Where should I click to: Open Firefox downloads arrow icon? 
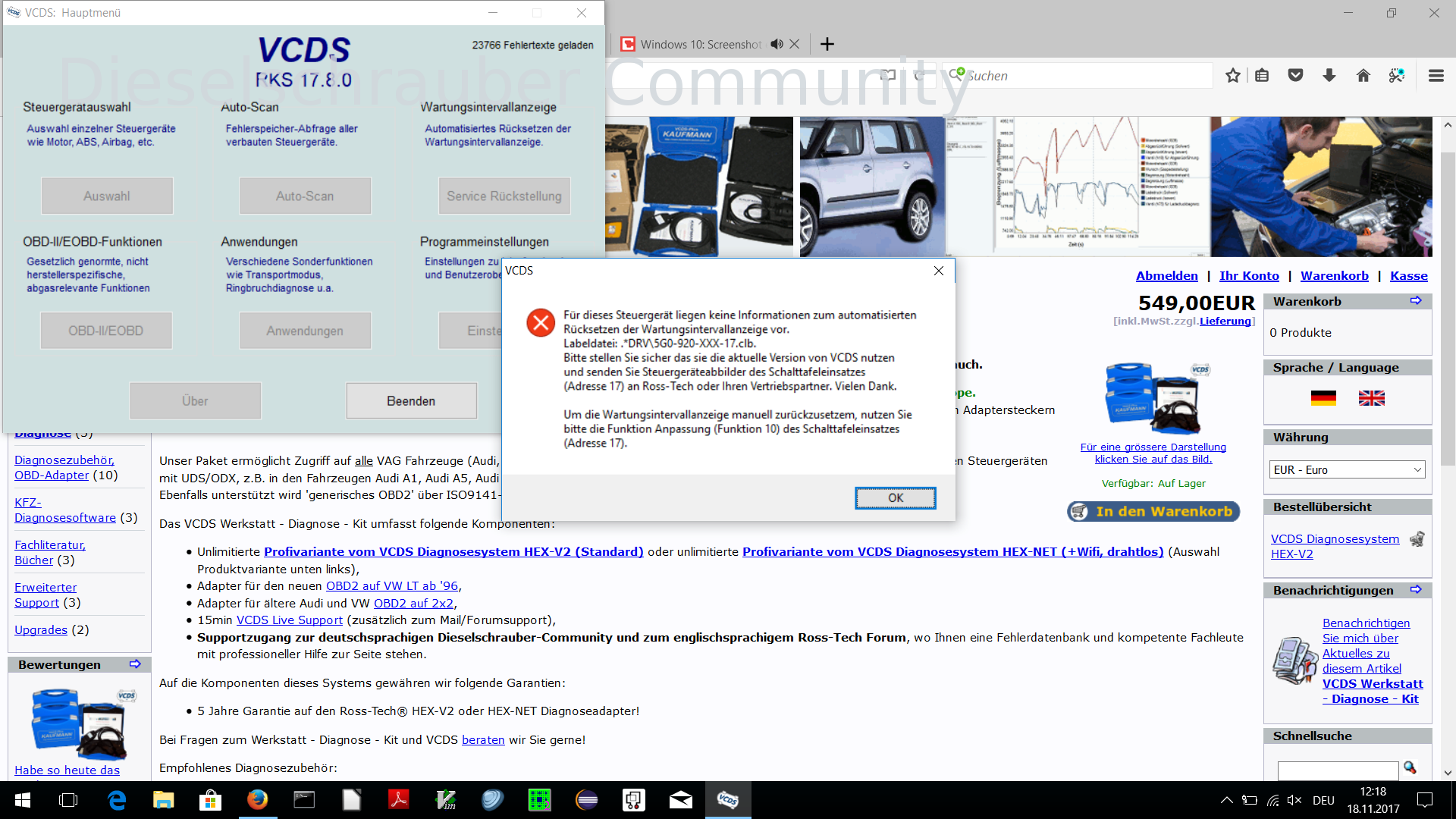(1329, 75)
